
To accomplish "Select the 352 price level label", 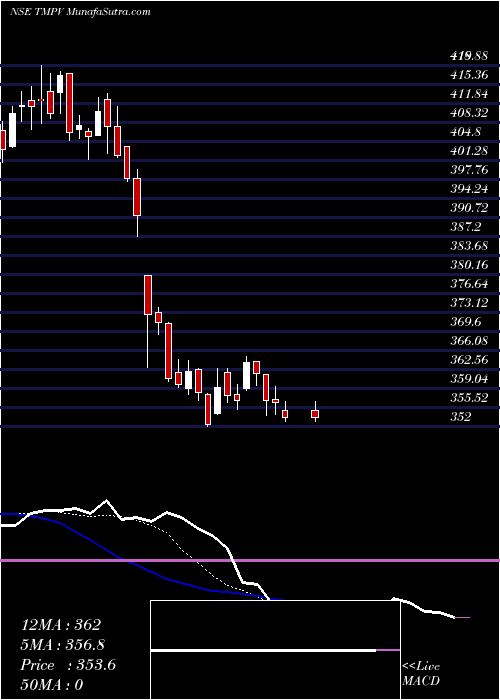I will coord(461,417).
